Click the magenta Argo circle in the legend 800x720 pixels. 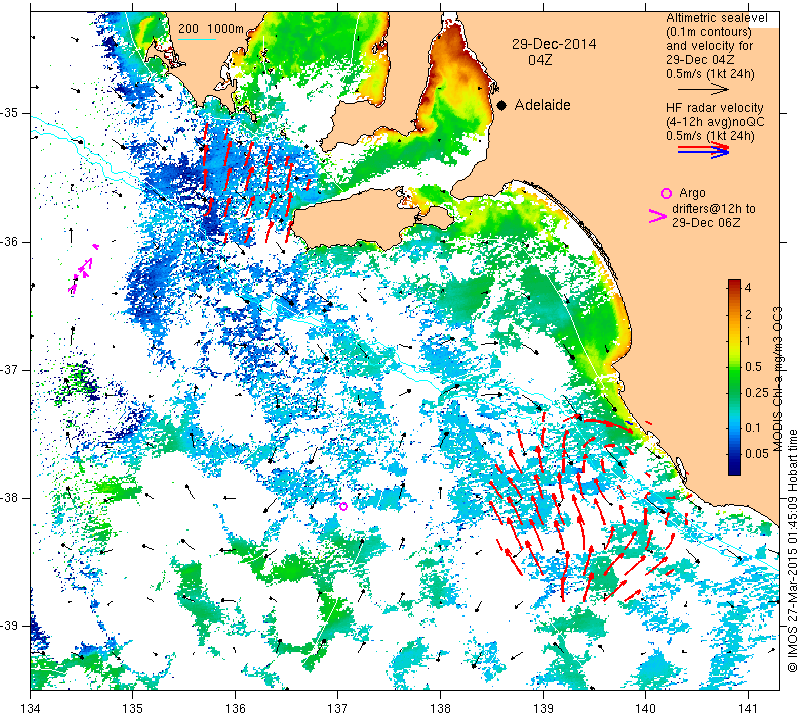[666, 193]
